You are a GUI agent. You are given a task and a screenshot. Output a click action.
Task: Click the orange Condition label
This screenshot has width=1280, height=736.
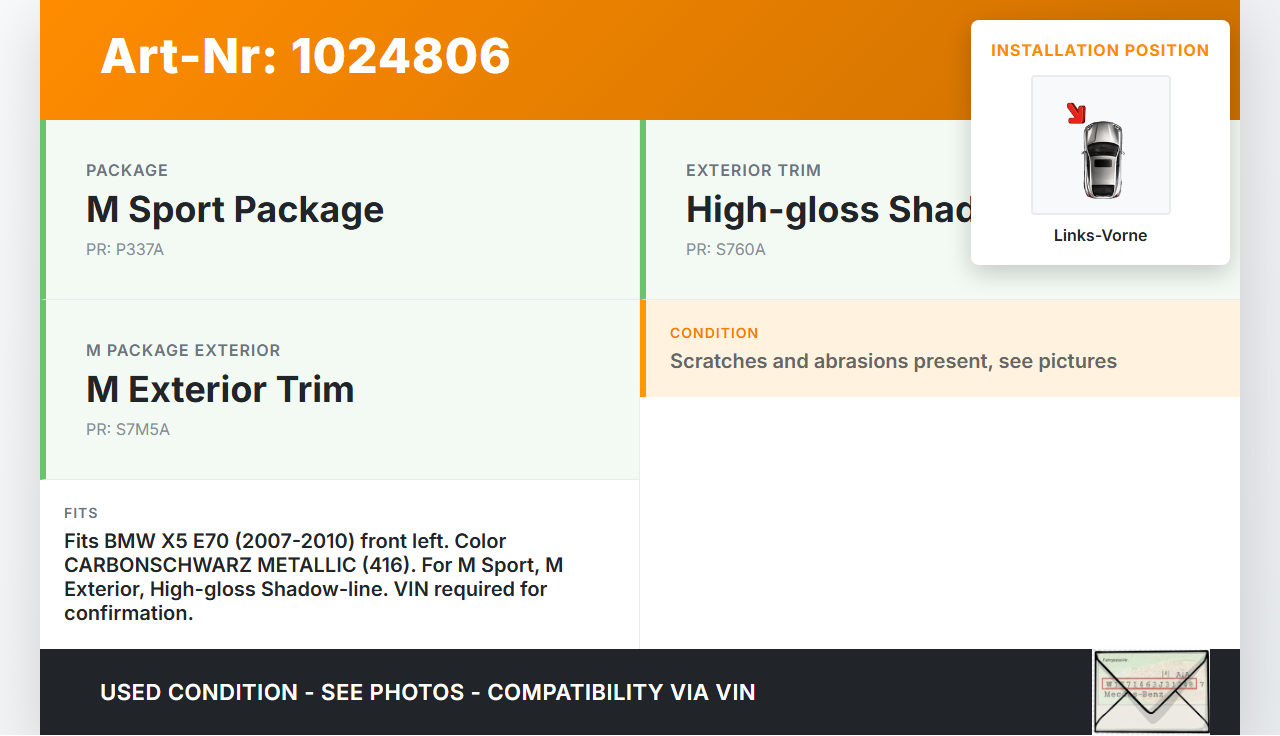(714, 333)
